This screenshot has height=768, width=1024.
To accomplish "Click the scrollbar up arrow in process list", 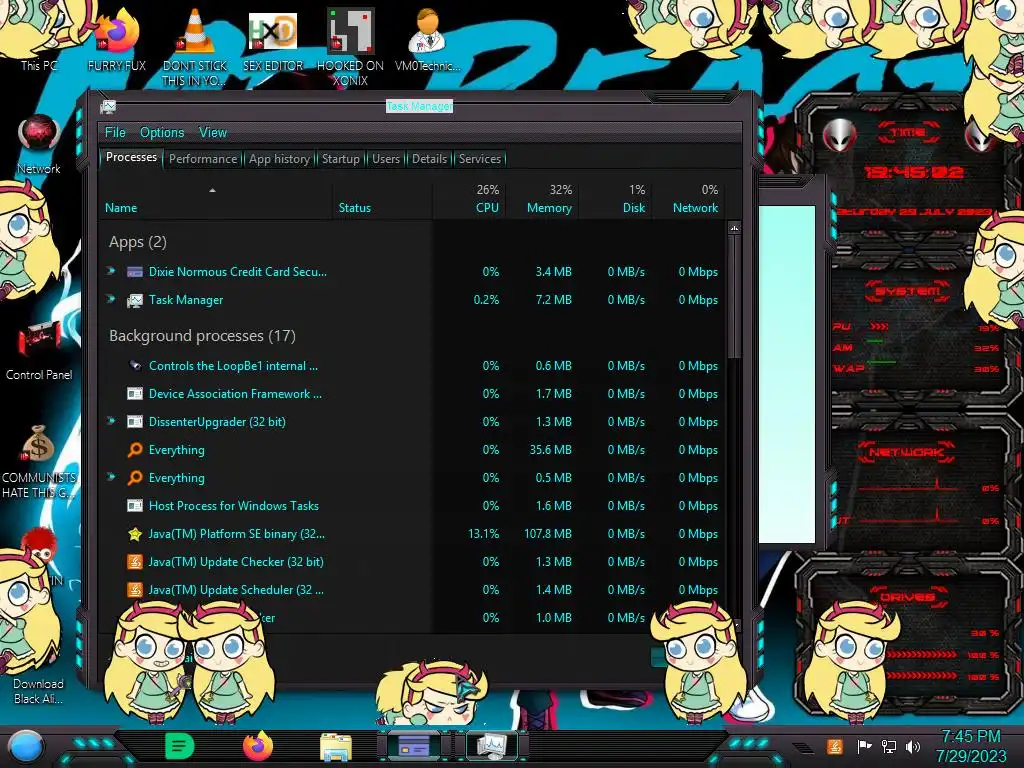I will pyautogui.click(x=734, y=229).
